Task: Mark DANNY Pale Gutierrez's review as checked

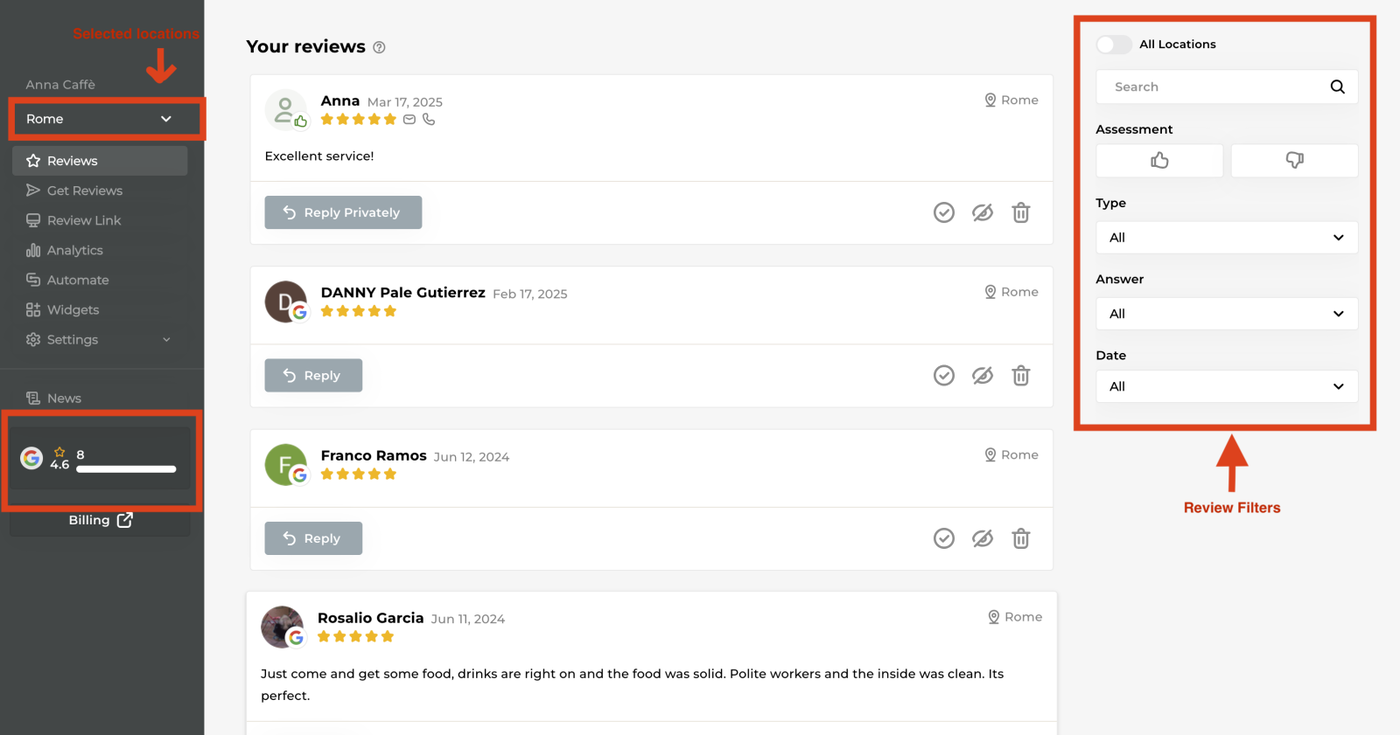Action: click(x=943, y=375)
